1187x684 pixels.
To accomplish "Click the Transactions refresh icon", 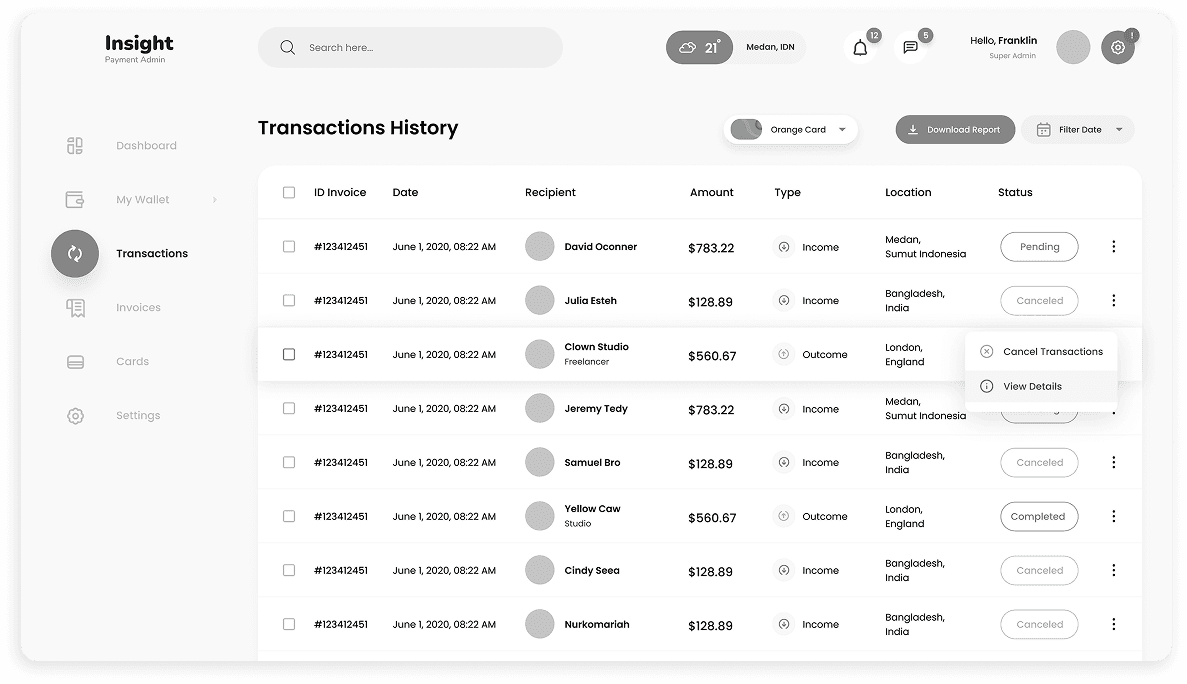I will pyautogui.click(x=75, y=253).
